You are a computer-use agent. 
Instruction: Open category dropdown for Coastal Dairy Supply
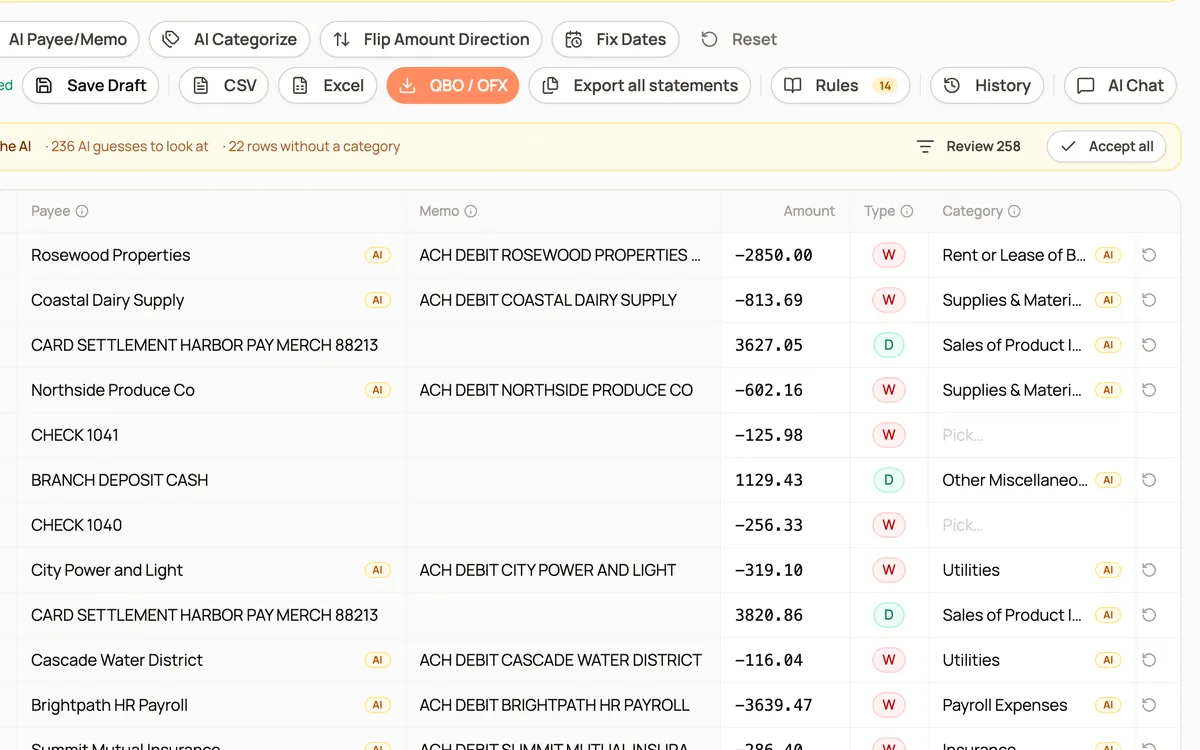(x=1012, y=300)
